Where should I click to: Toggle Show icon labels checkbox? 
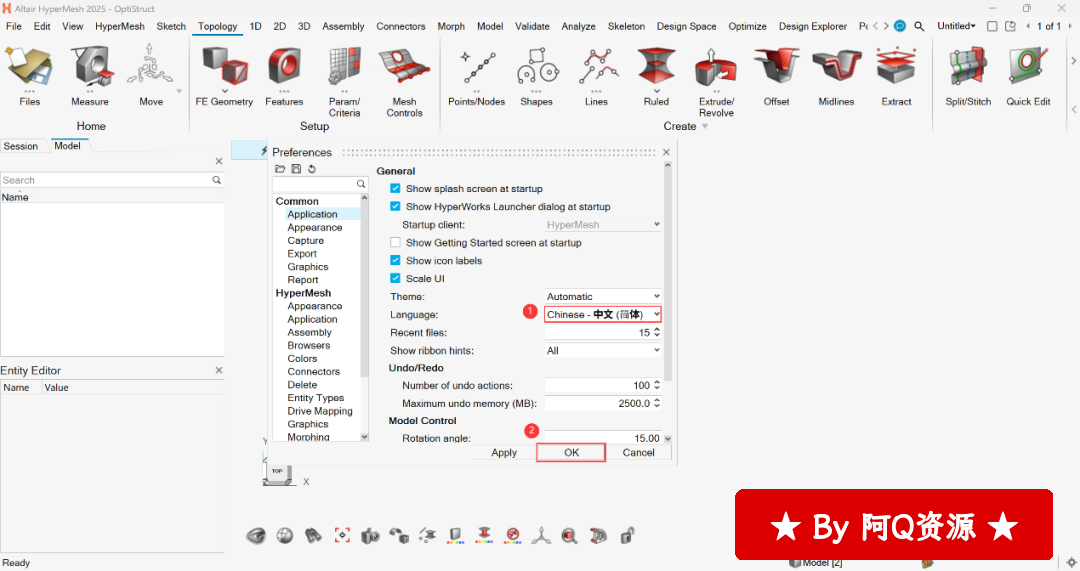pos(395,260)
